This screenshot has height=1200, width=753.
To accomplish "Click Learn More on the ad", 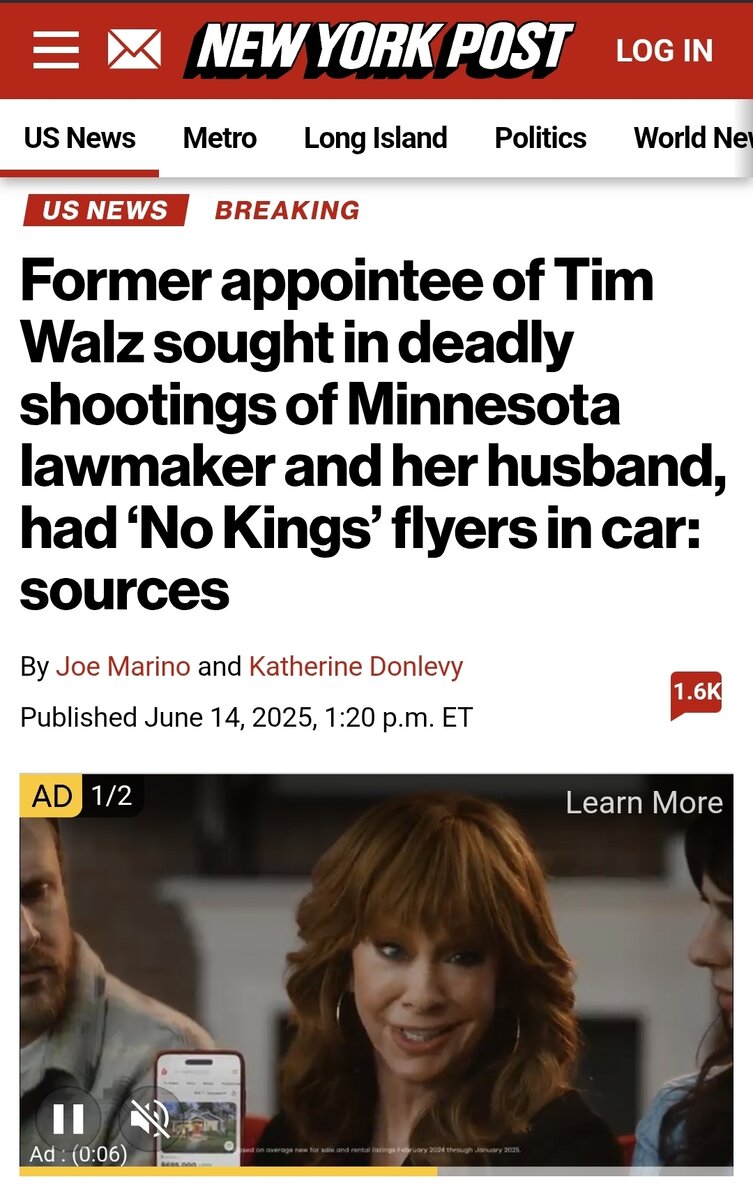I will click(x=643, y=802).
